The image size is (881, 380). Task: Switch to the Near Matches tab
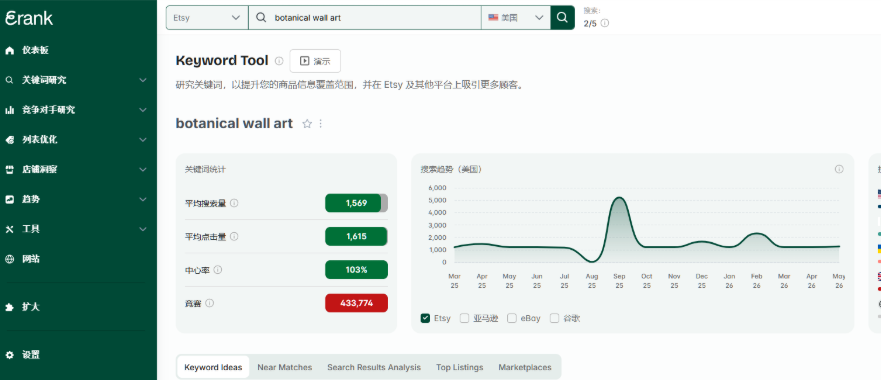pyautogui.click(x=285, y=367)
